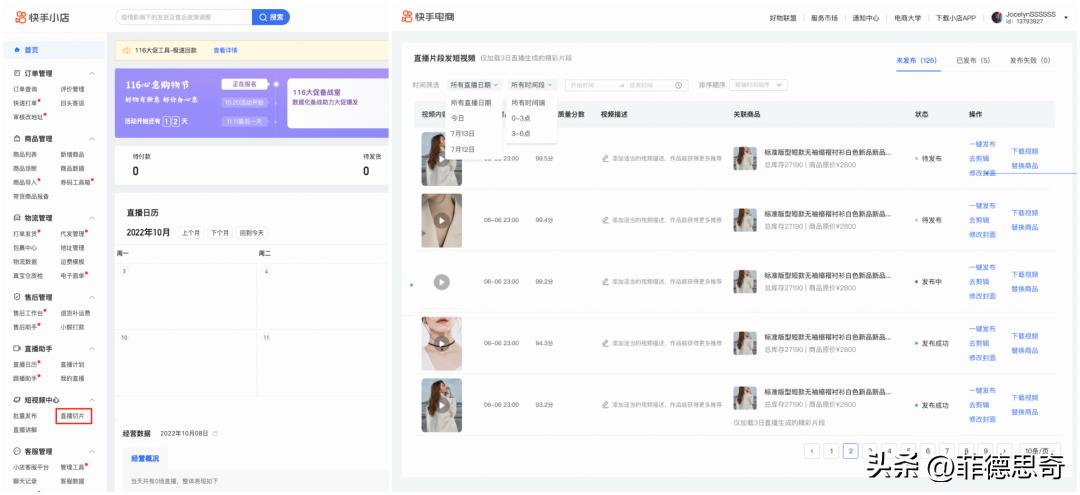Viewport: 1080px width, 495px height.
Task: Switch to the 已发布 (5) tab
Action: [x=973, y=61]
